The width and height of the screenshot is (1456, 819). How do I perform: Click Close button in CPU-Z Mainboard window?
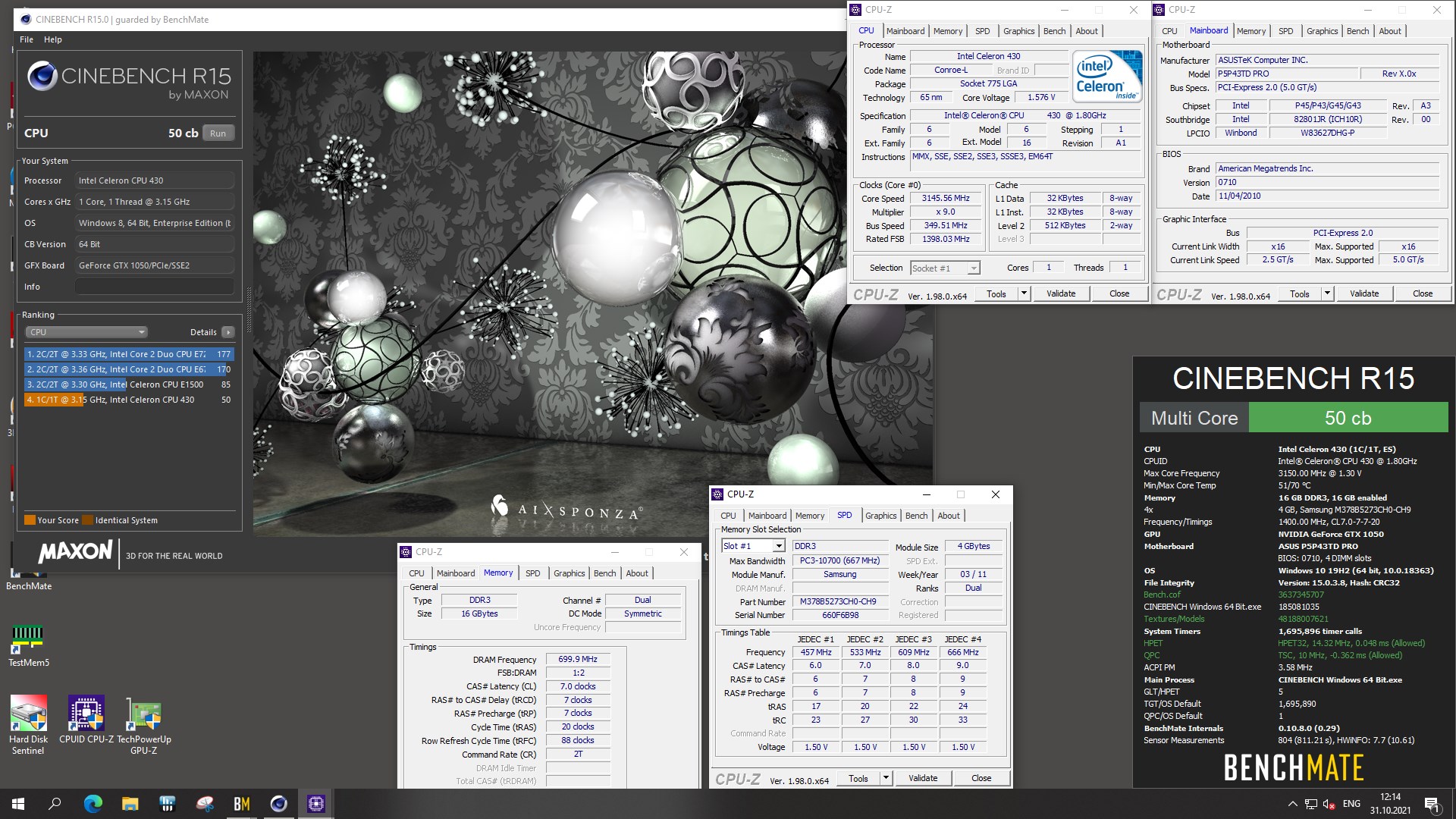[x=1423, y=293]
